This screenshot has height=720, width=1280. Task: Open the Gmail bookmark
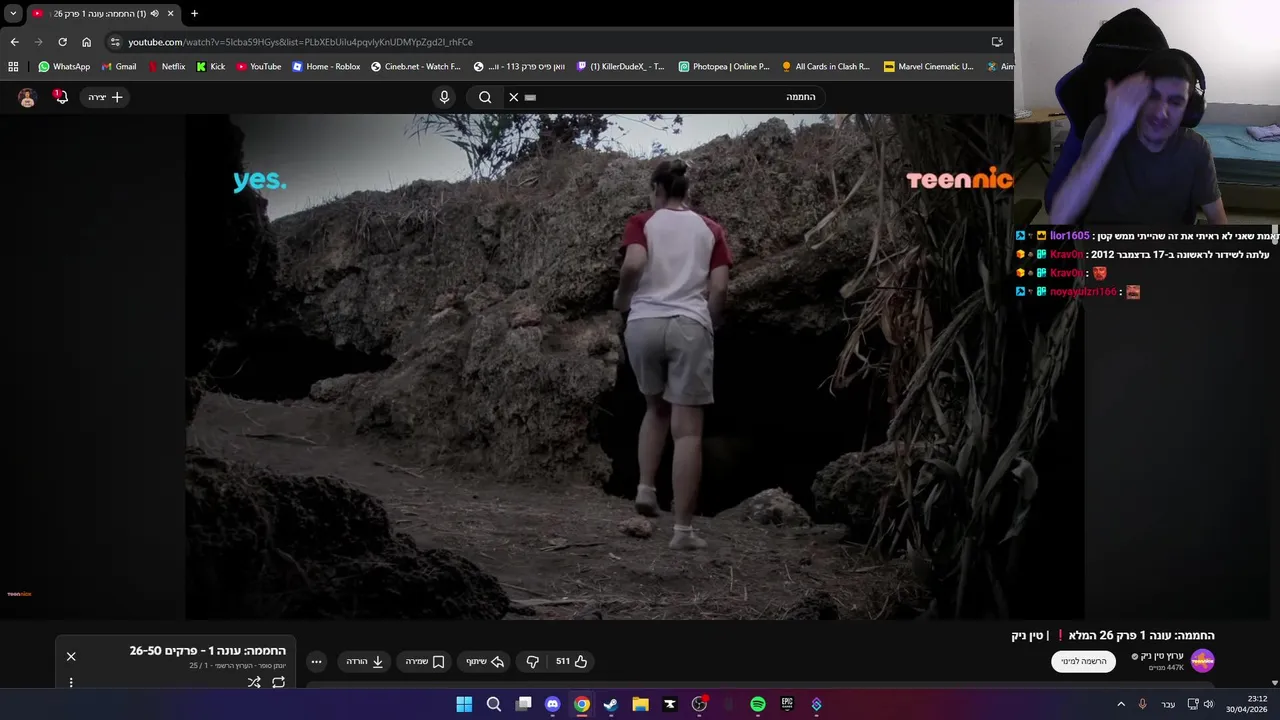(119, 67)
